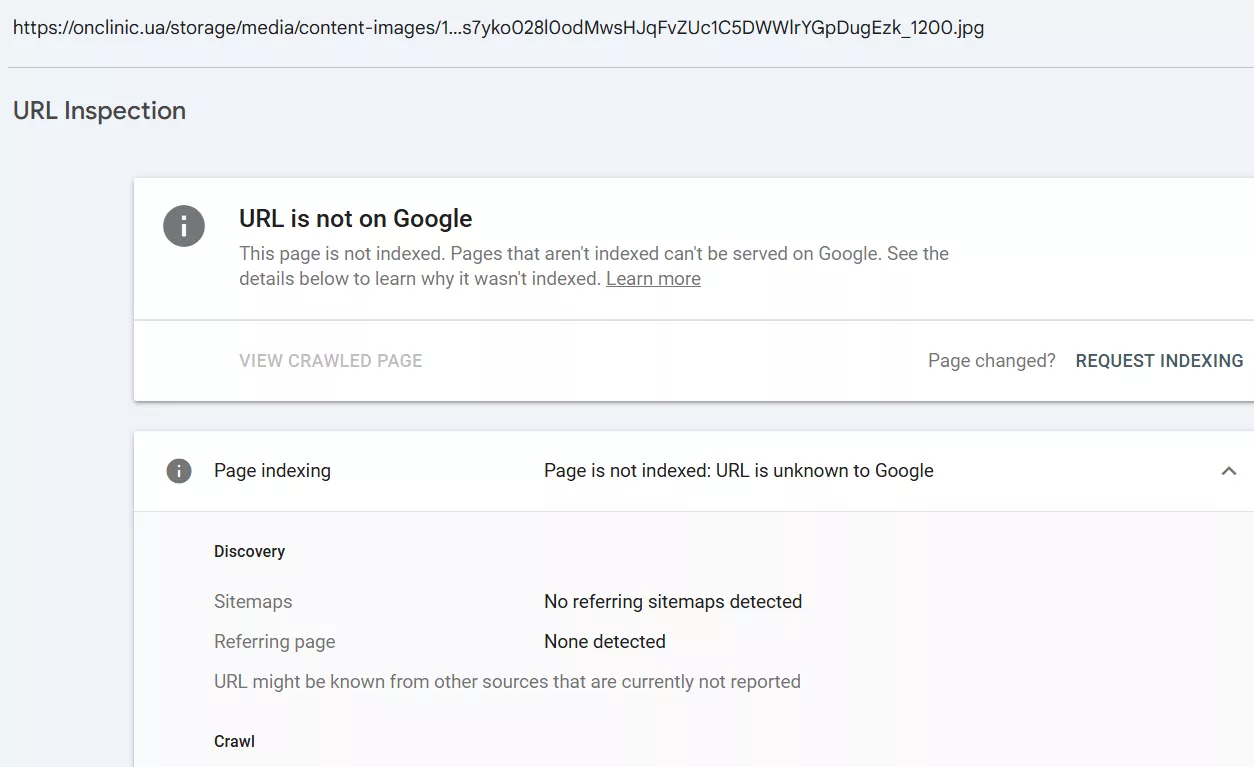Click the 'Page is not indexed' status text

pos(738,470)
